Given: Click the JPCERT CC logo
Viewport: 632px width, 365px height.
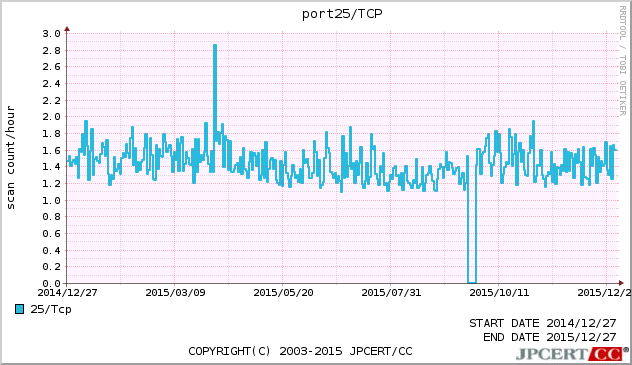Looking at the screenshot, I should pyautogui.click(x=572, y=354).
